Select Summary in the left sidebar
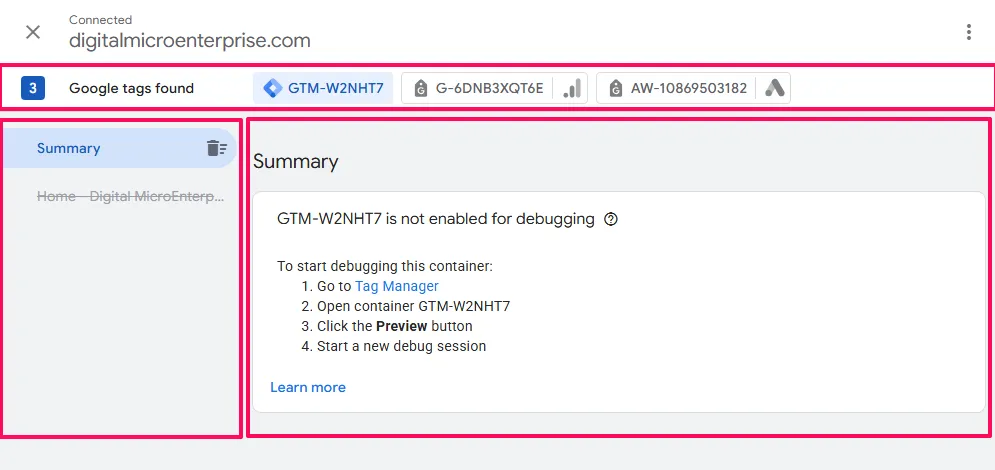 tap(69, 148)
